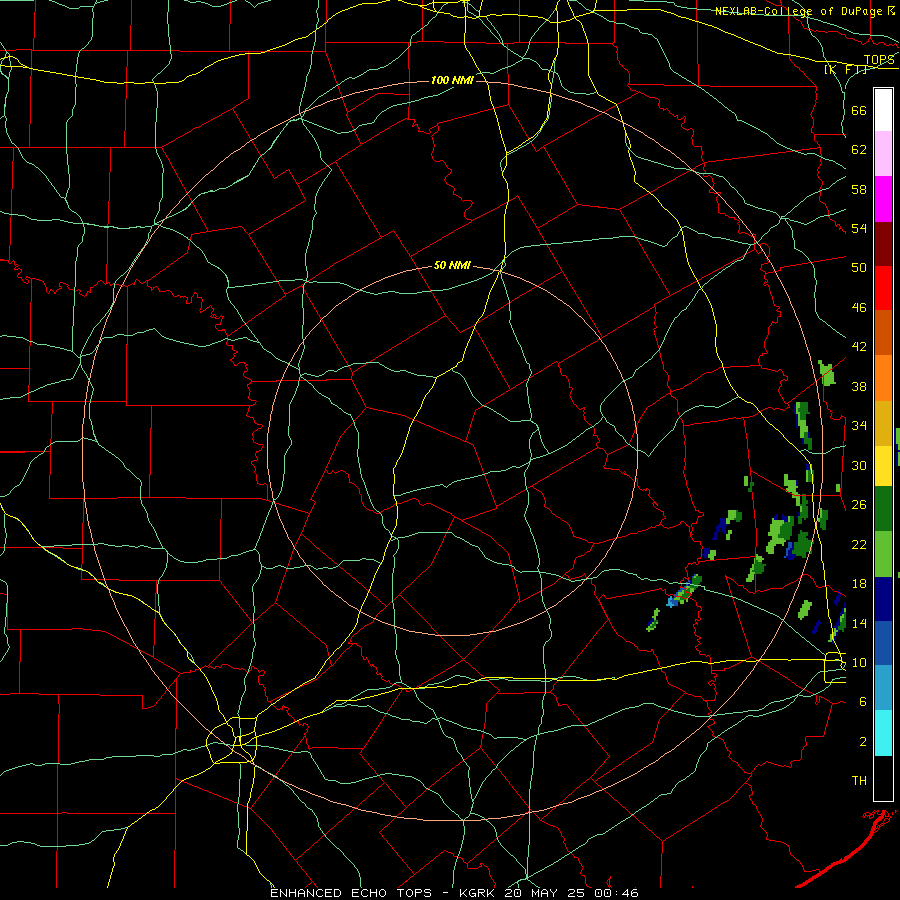The height and width of the screenshot is (900, 900).
Task: Select the light pink legend swatch
Action: point(883,154)
